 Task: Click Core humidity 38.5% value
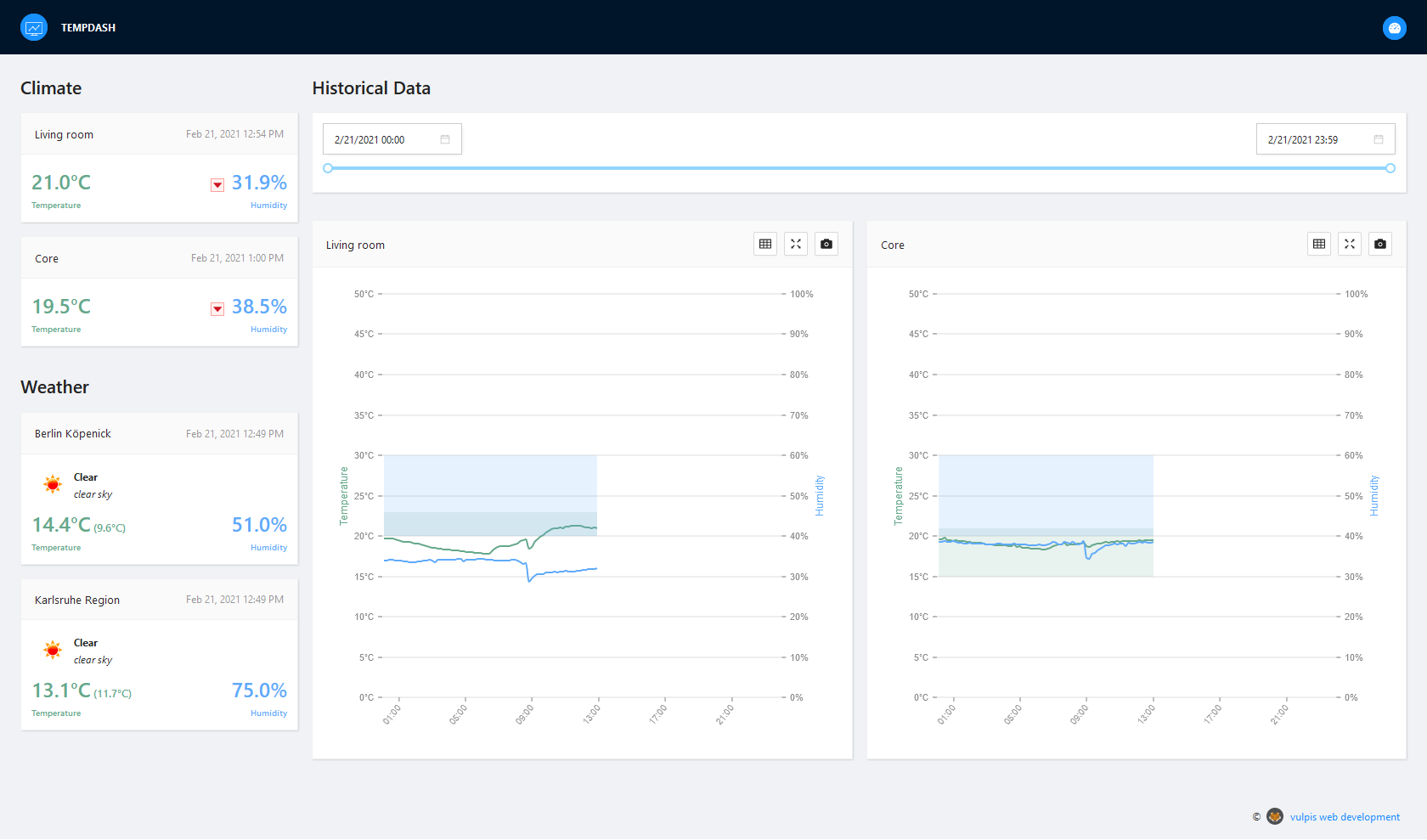point(259,307)
